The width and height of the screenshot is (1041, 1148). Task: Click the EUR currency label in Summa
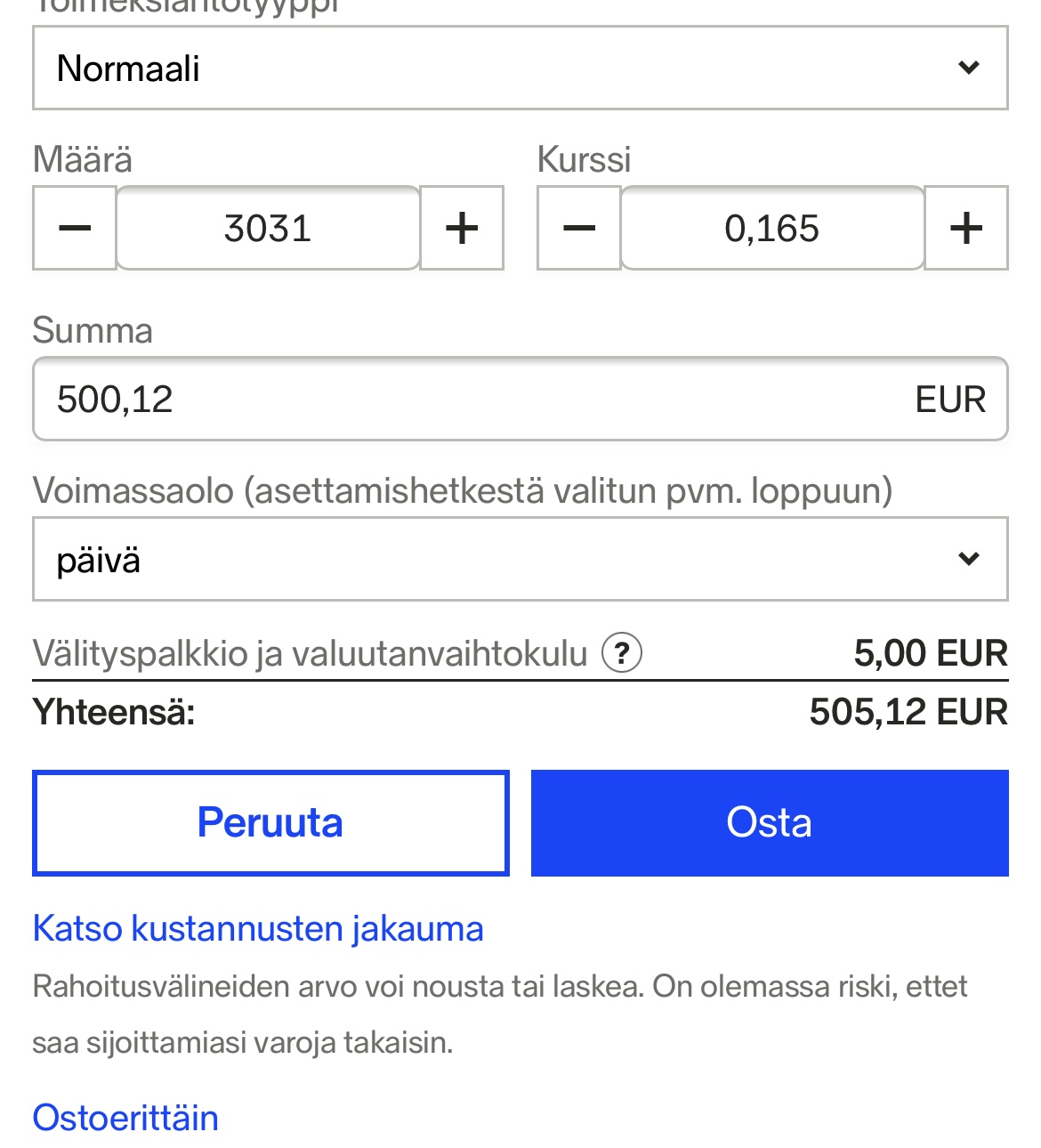tap(950, 400)
